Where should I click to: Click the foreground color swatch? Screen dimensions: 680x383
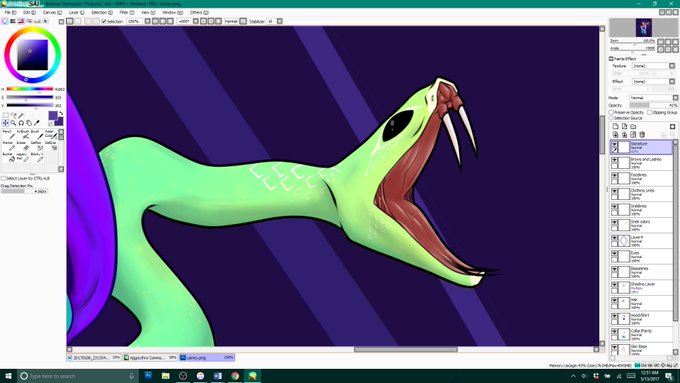[x=53, y=115]
